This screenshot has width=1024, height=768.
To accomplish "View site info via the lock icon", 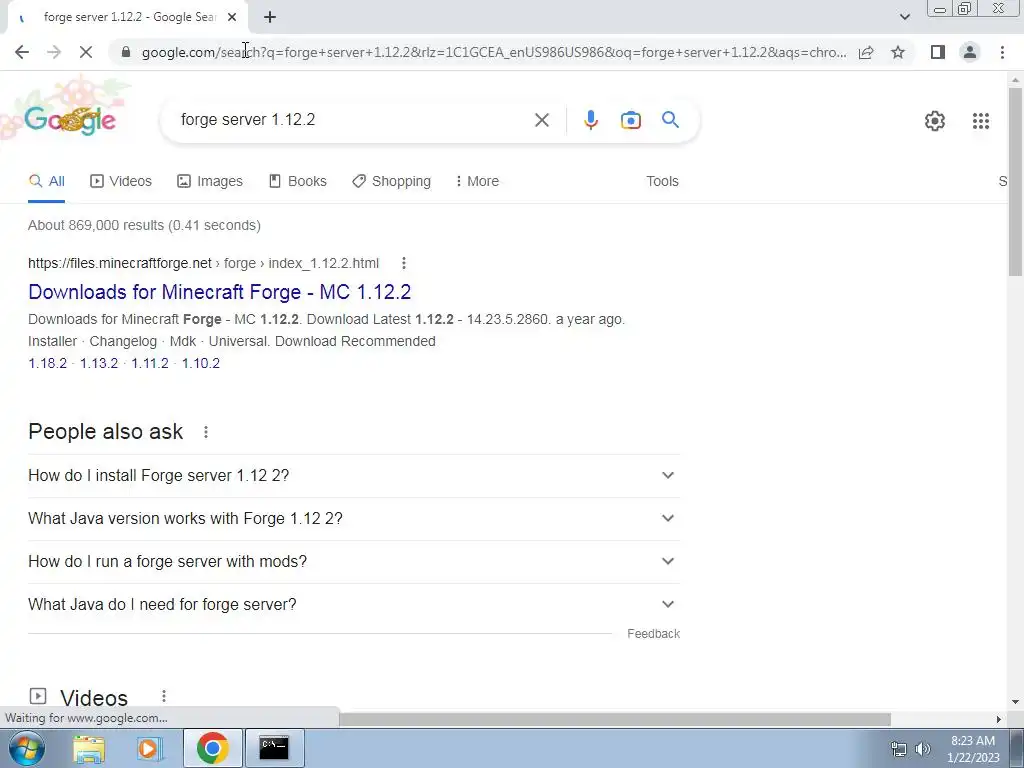I will [126, 52].
